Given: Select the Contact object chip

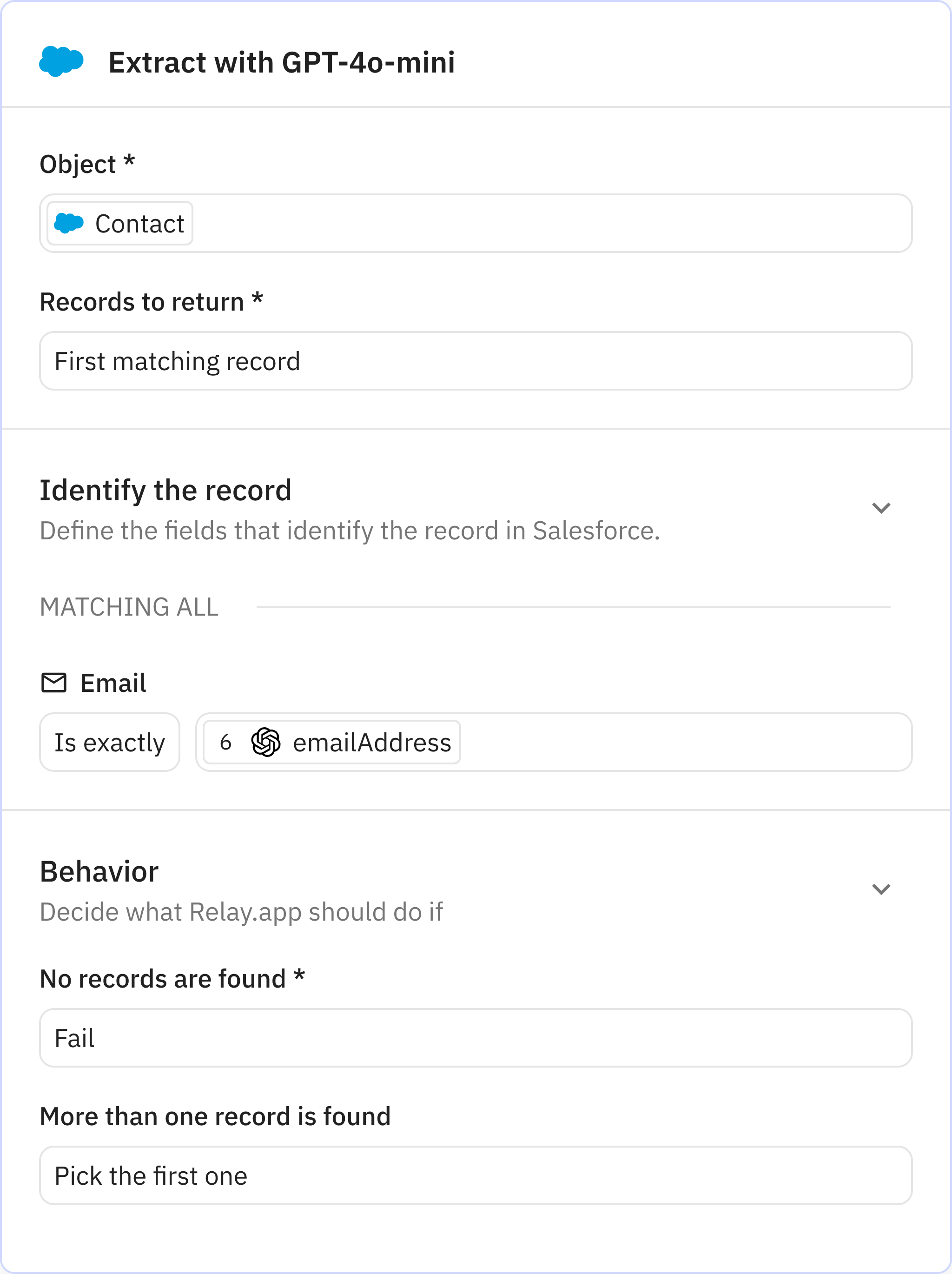Looking at the screenshot, I should point(119,223).
